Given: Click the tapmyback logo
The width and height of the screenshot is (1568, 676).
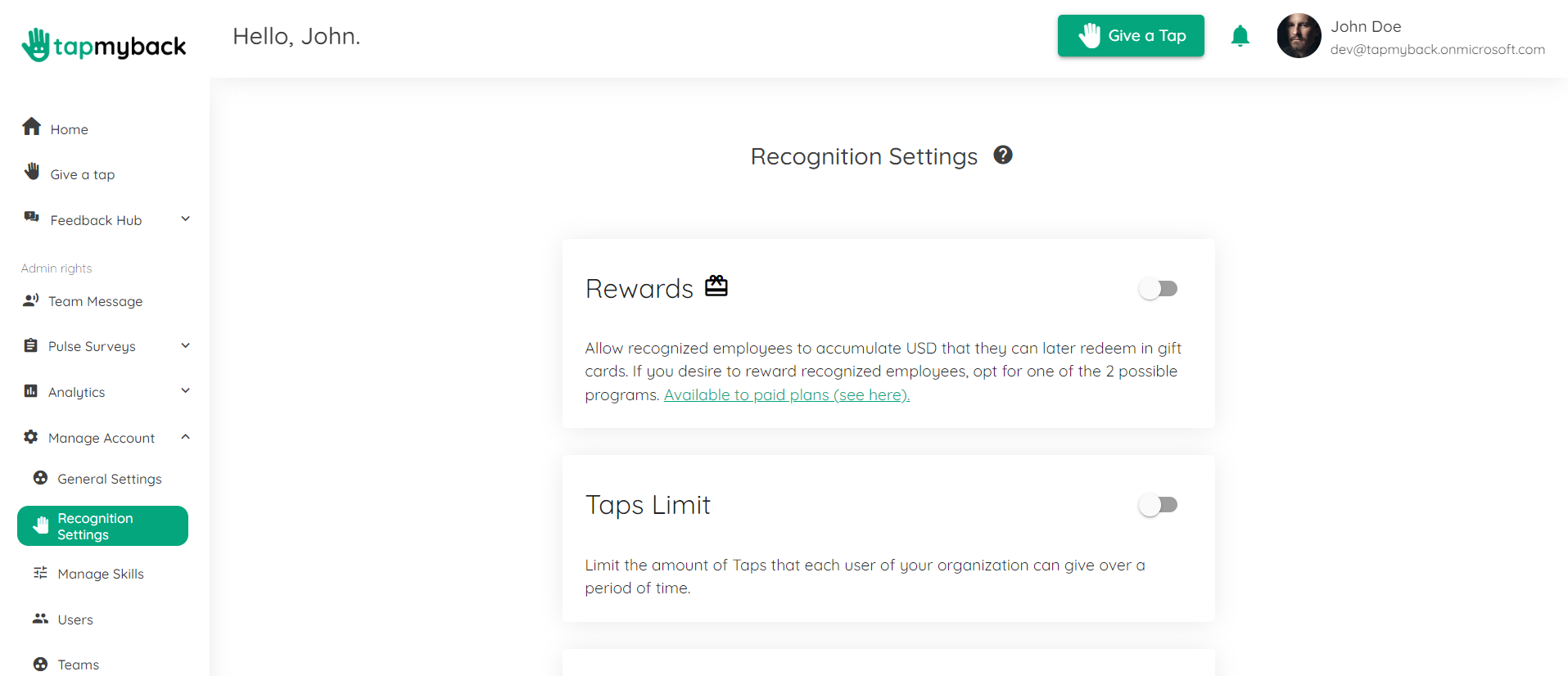Looking at the screenshot, I should click(104, 45).
